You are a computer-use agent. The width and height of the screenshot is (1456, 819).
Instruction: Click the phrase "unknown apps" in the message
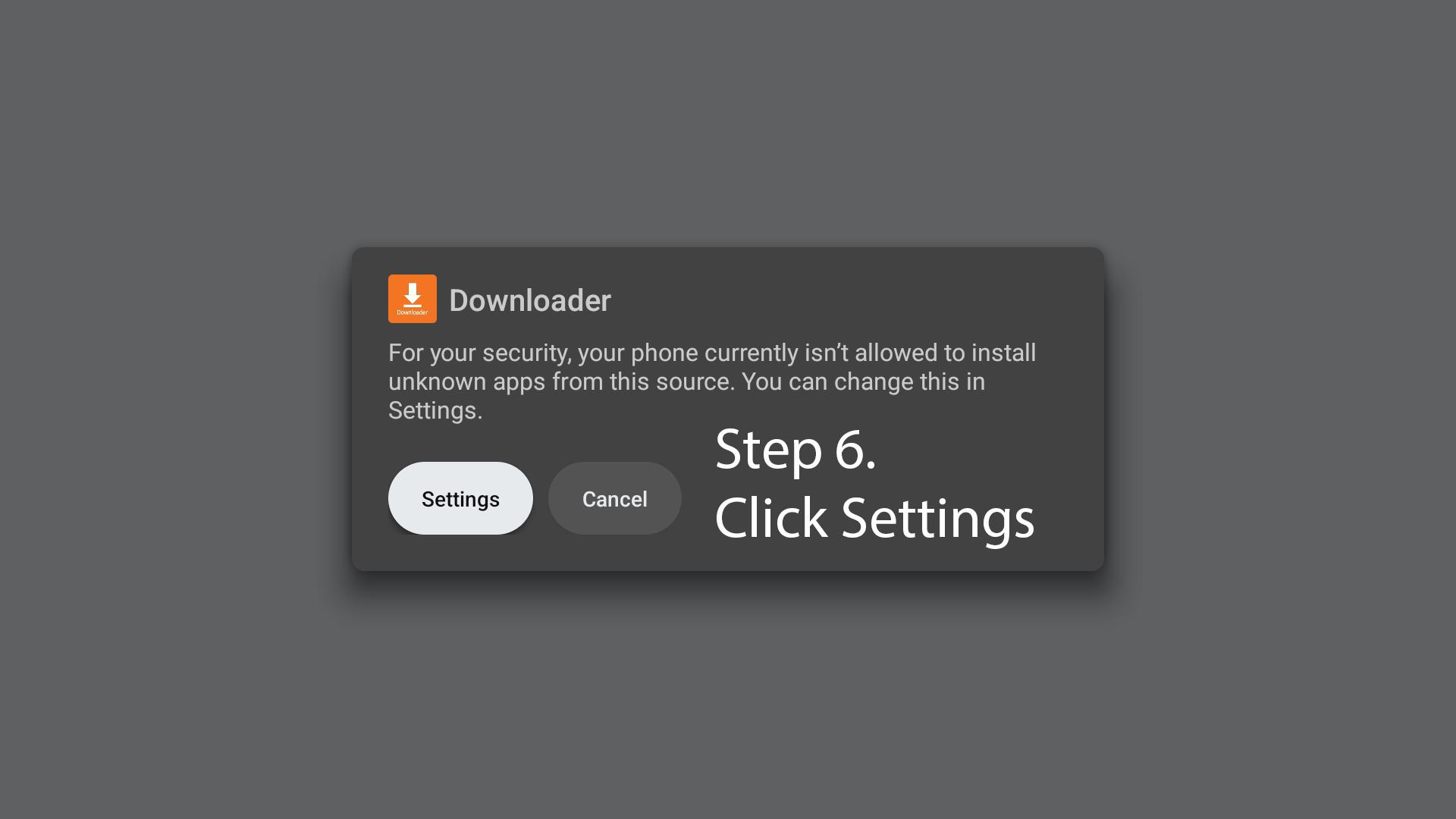[466, 381]
